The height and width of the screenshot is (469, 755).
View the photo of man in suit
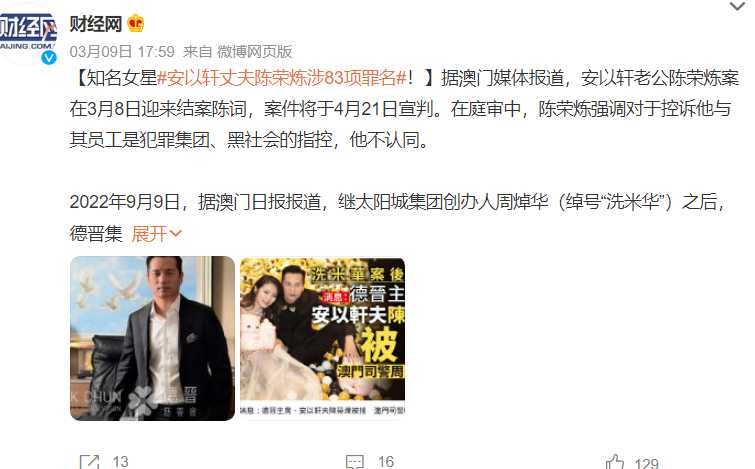point(152,339)
